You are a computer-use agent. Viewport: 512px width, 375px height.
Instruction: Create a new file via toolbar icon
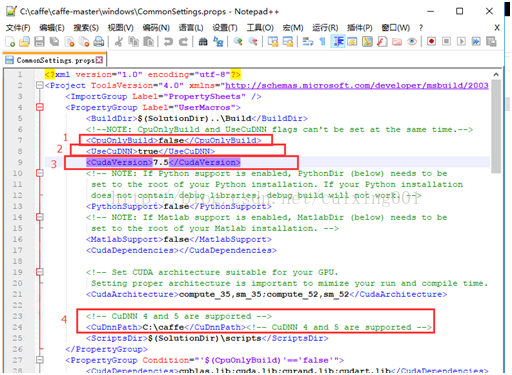click(10, 42)
